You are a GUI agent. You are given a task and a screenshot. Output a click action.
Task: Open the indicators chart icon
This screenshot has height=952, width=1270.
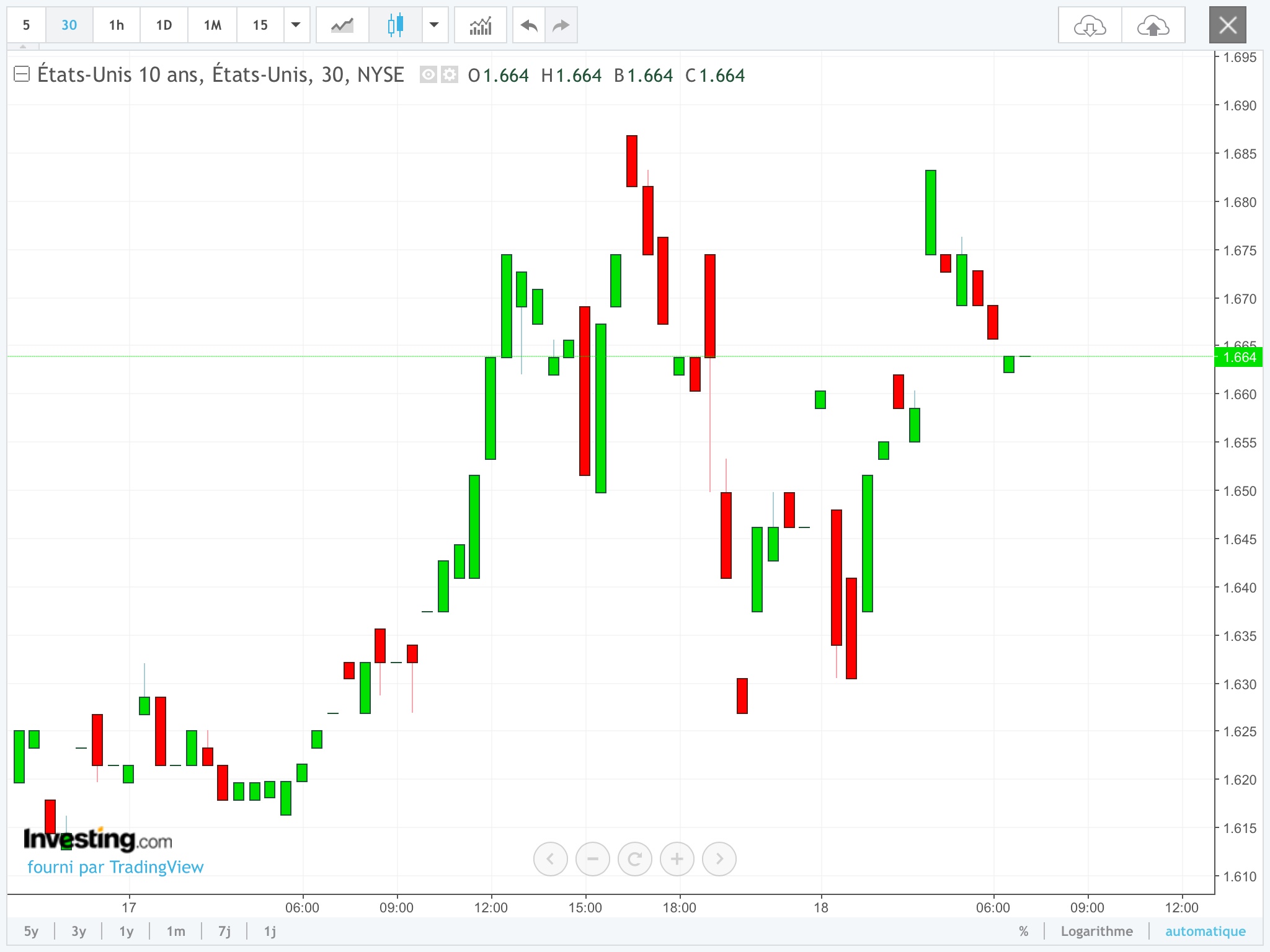[480, 25]
